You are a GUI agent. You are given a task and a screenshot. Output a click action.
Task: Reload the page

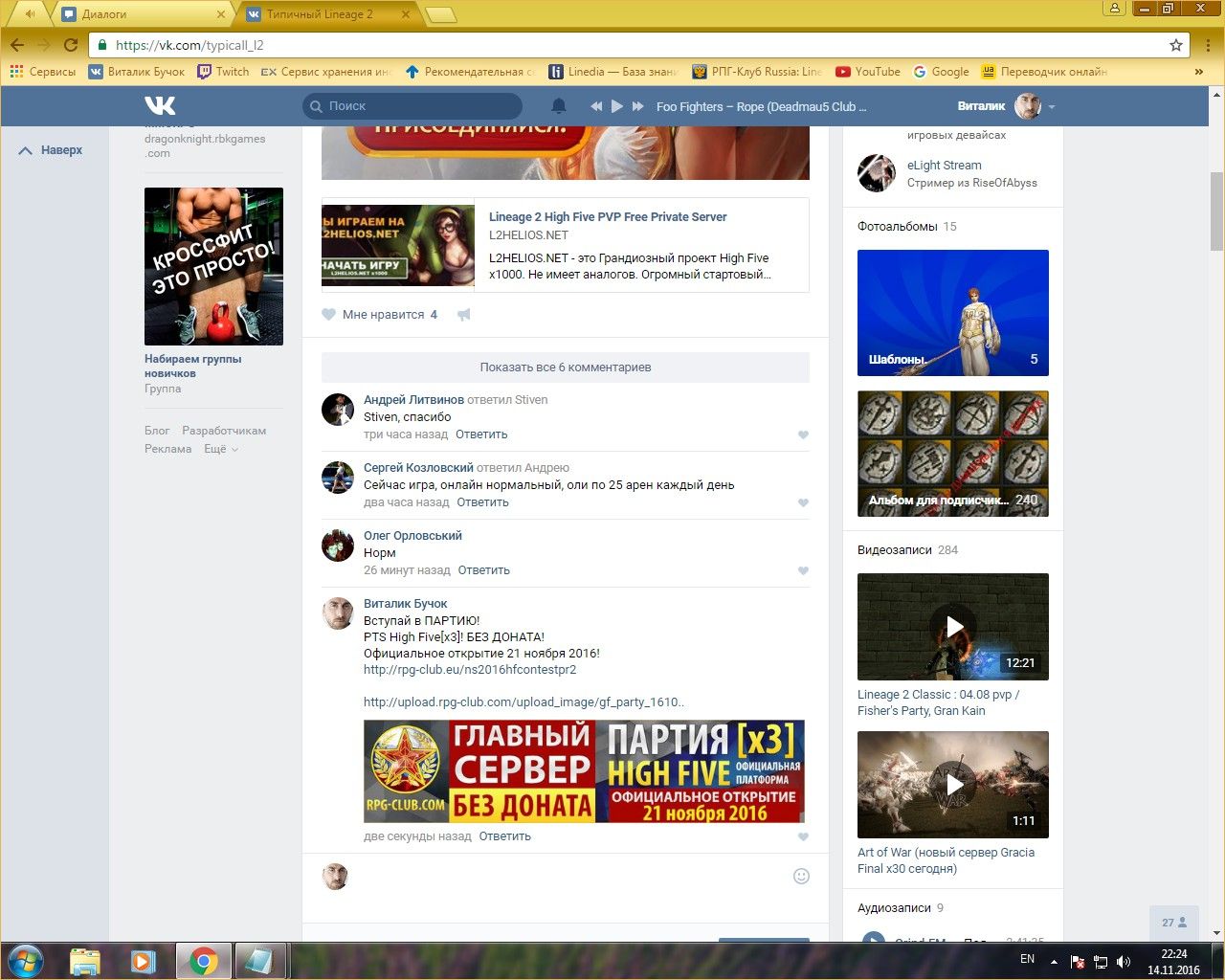pyautogui.click(x=70, y=45)
